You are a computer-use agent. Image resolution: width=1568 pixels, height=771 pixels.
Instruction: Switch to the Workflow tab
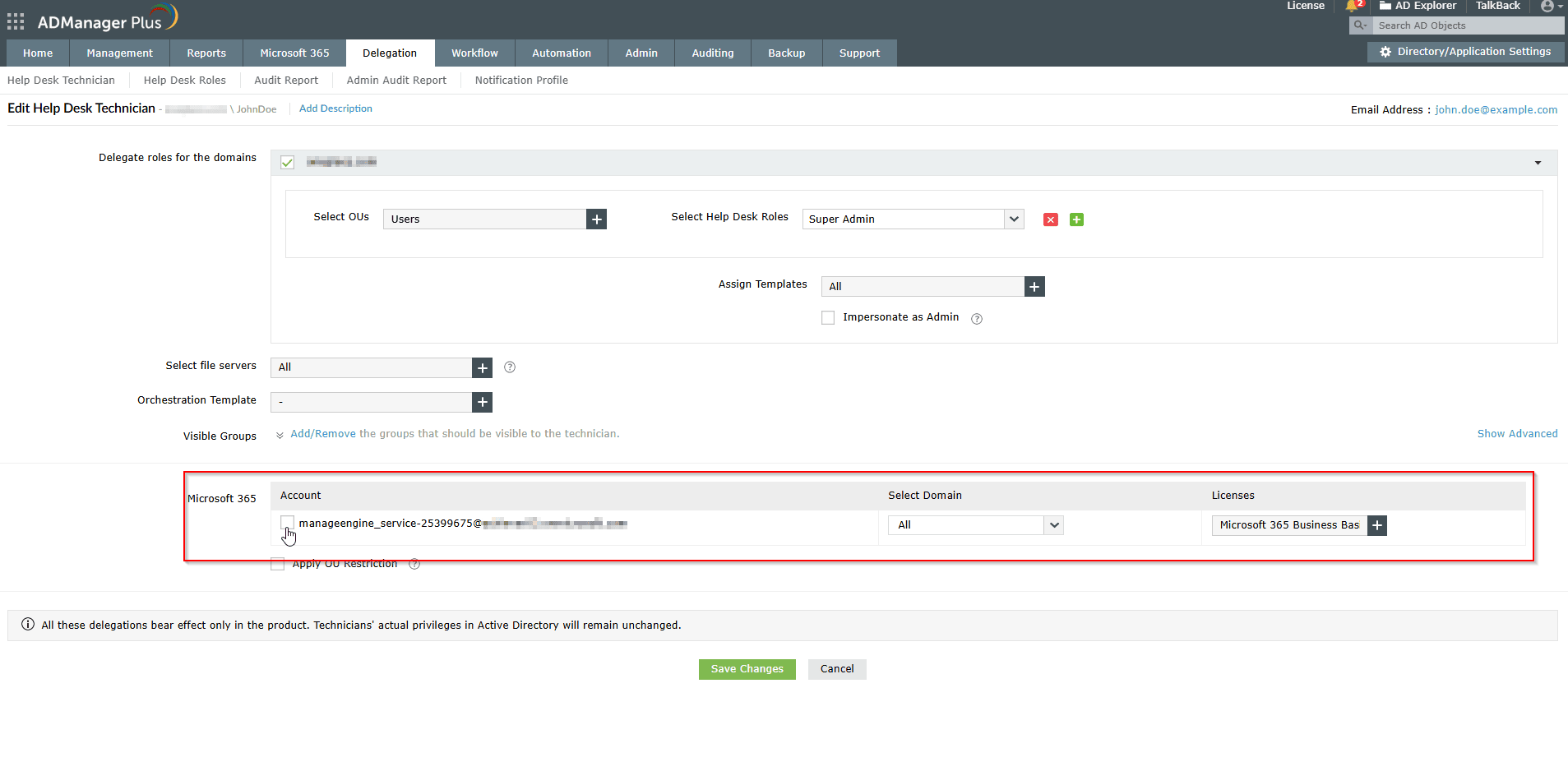tap(474, 53)
